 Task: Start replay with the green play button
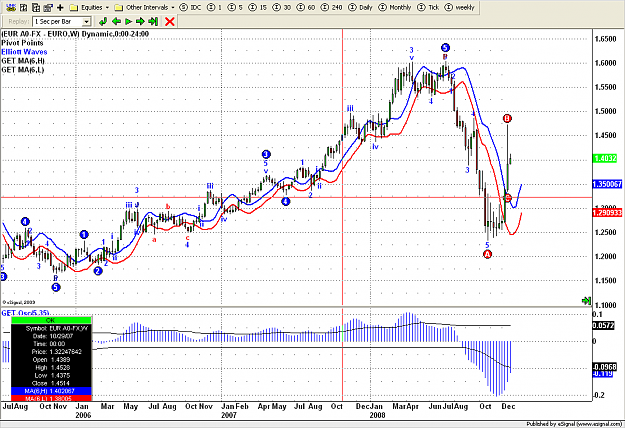[128, 22]
